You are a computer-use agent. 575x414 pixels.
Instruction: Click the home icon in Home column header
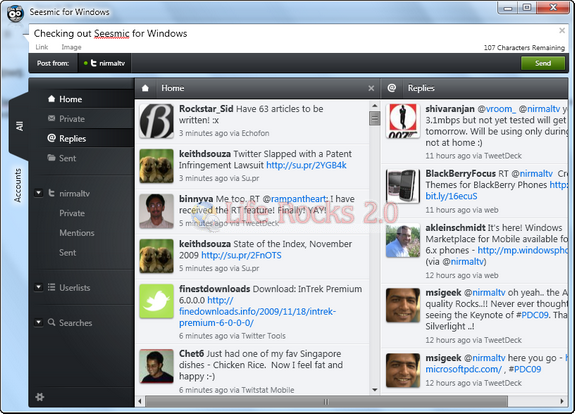(x=145, y=88)
